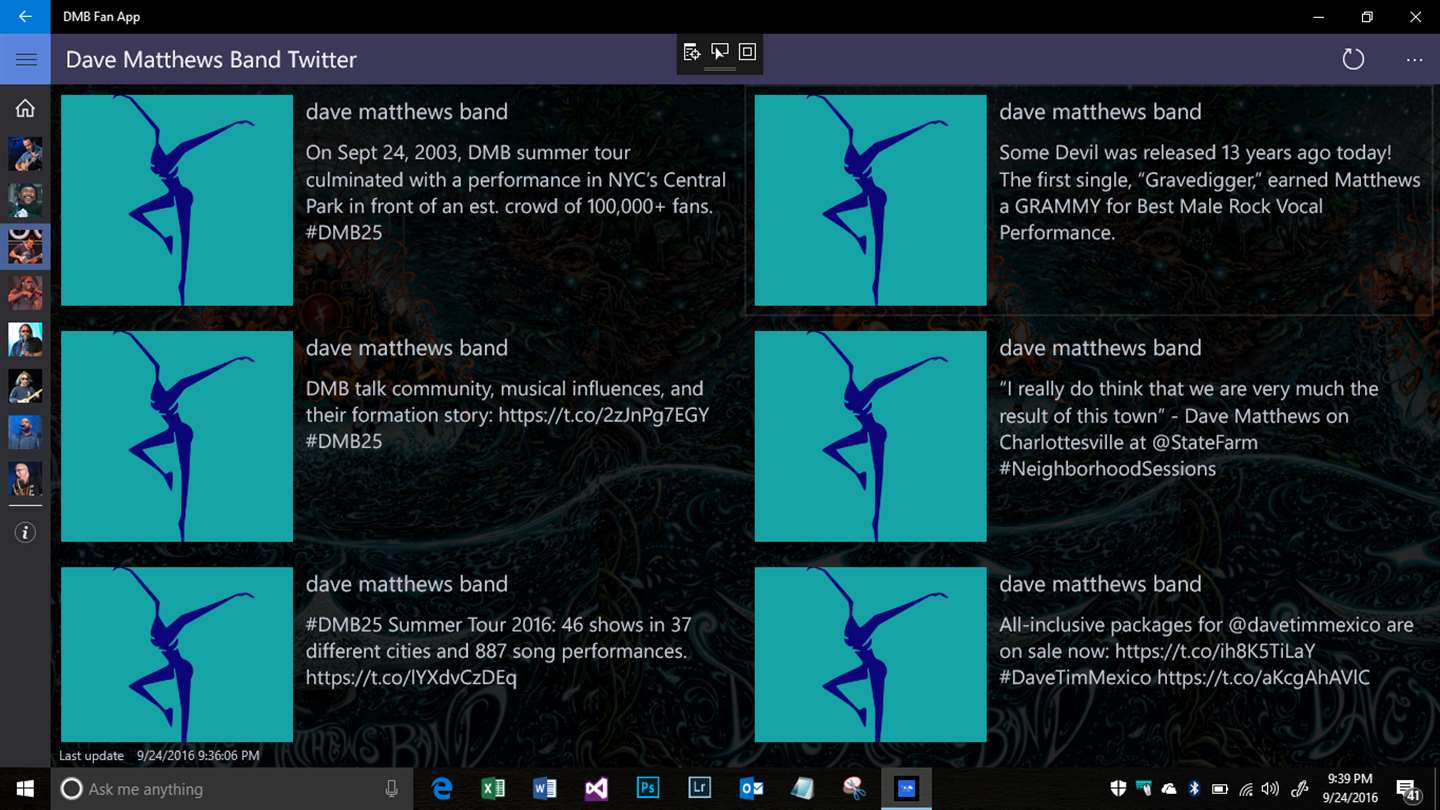Screen dimensions: 1440x810
Task: Open Visual Studio from the taskbar
Action: [596, 789]
